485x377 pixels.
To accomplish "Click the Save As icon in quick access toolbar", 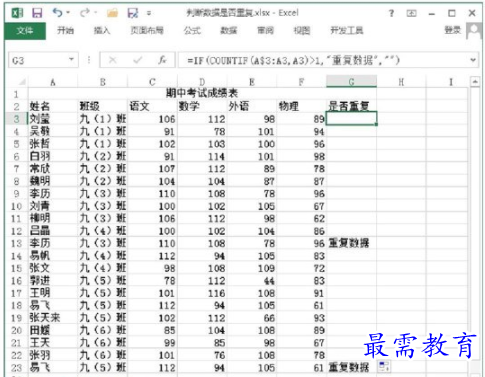I will tap(133, 13).
